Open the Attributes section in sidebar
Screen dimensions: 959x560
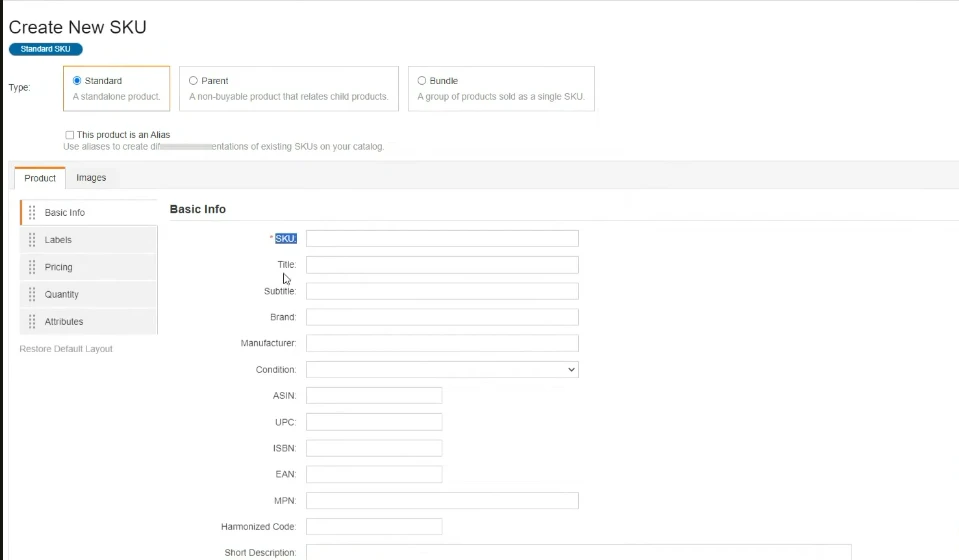(x=64, y=322)
